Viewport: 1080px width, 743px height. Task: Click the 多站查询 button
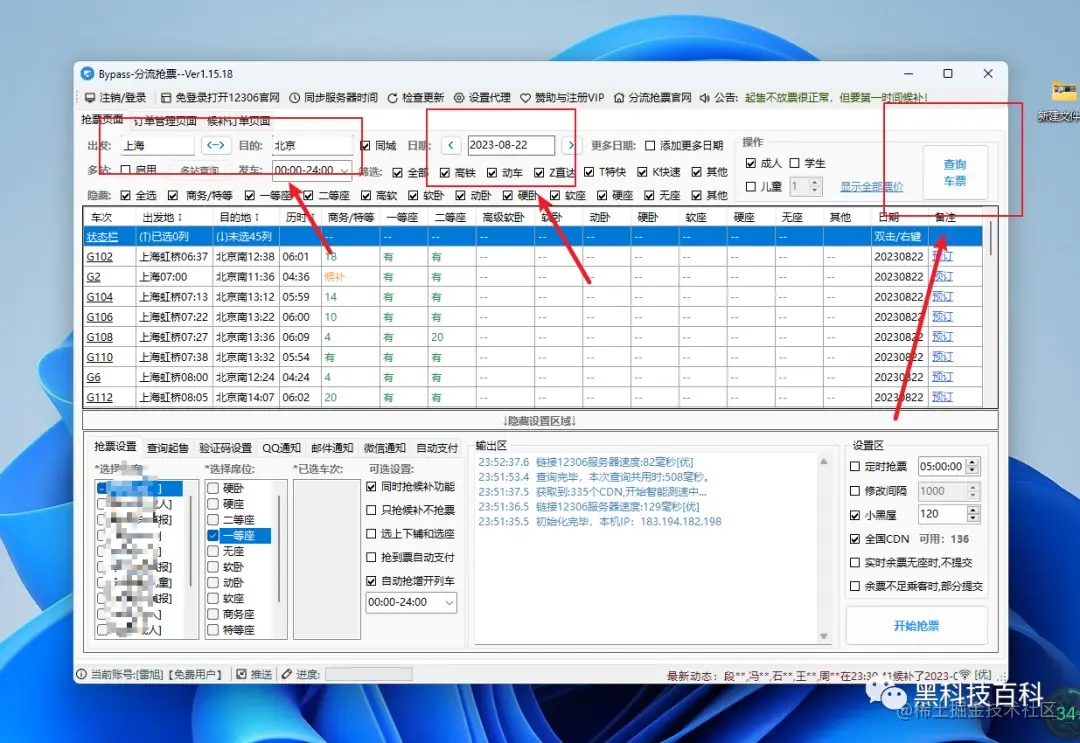point(199,170)
